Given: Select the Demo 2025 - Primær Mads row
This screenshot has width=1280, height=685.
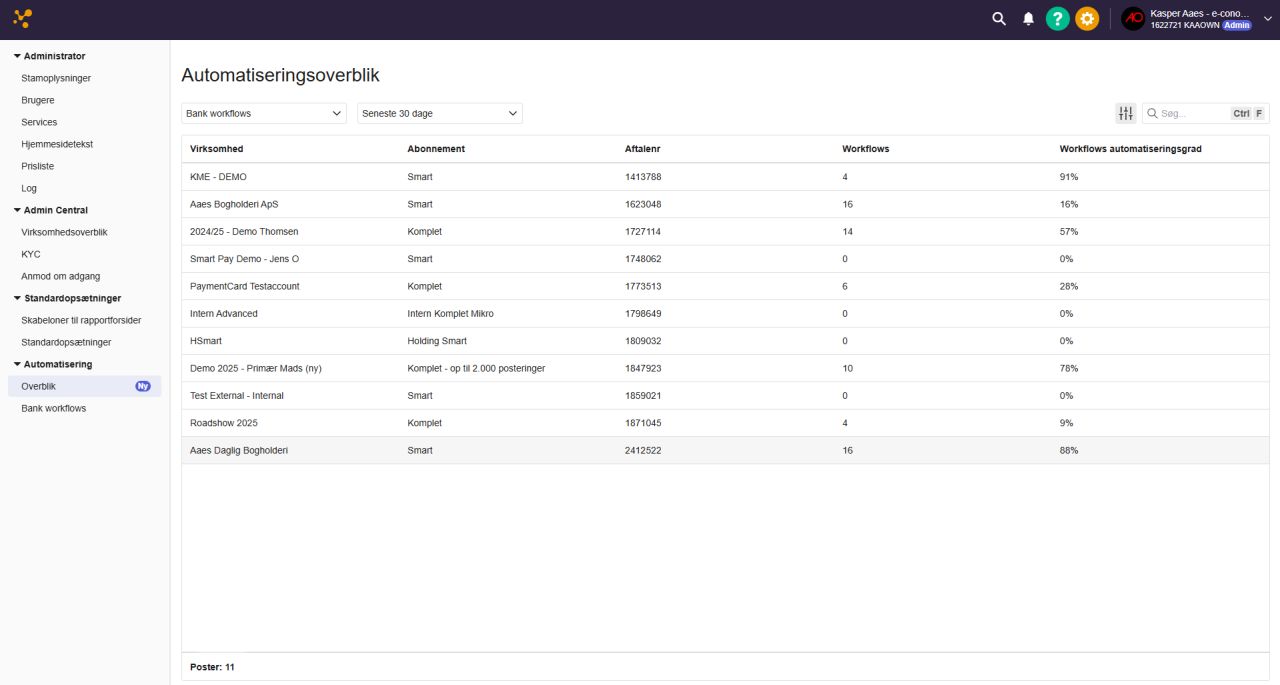Looking at the screenshot, I should coord(725,368).
